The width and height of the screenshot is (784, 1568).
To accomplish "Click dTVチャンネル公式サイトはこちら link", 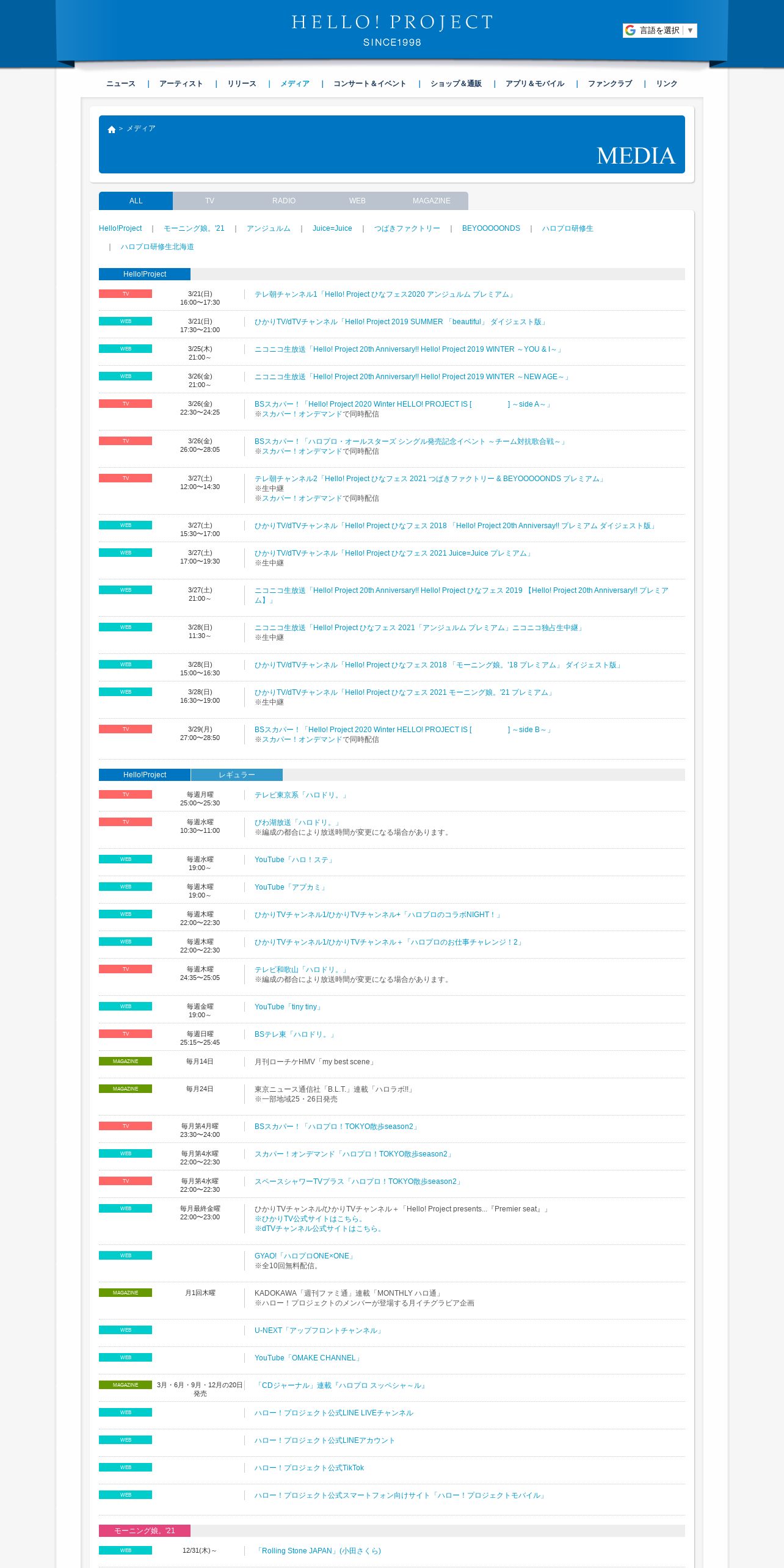I will 320,1229.
